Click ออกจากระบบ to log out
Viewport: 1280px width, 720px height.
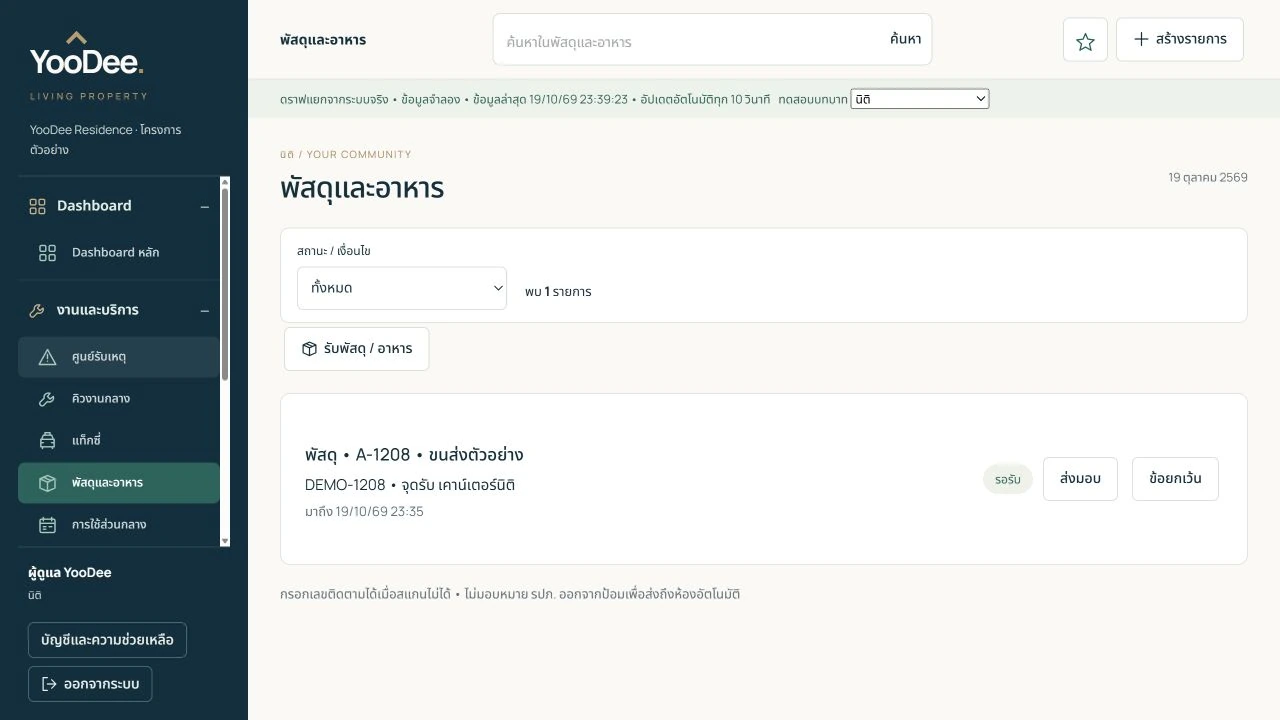(90, 684)
